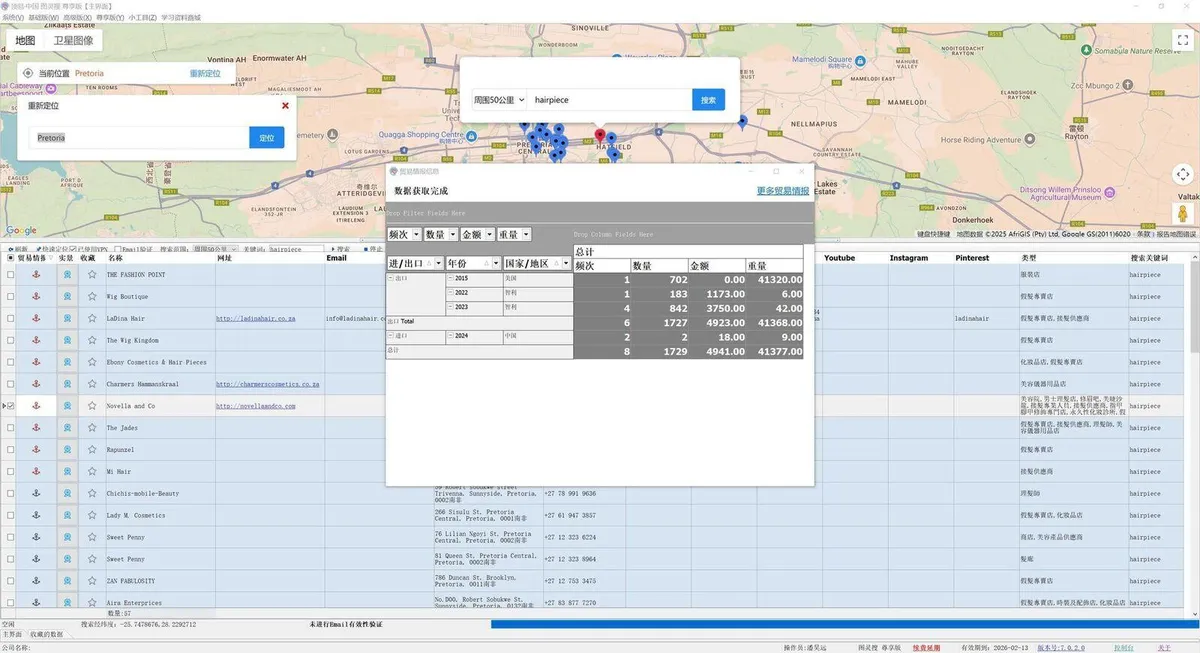Viewport: 1200px width, 653px height.
Task: Open the 系统(Y) menu
Action: pos(13,17)
